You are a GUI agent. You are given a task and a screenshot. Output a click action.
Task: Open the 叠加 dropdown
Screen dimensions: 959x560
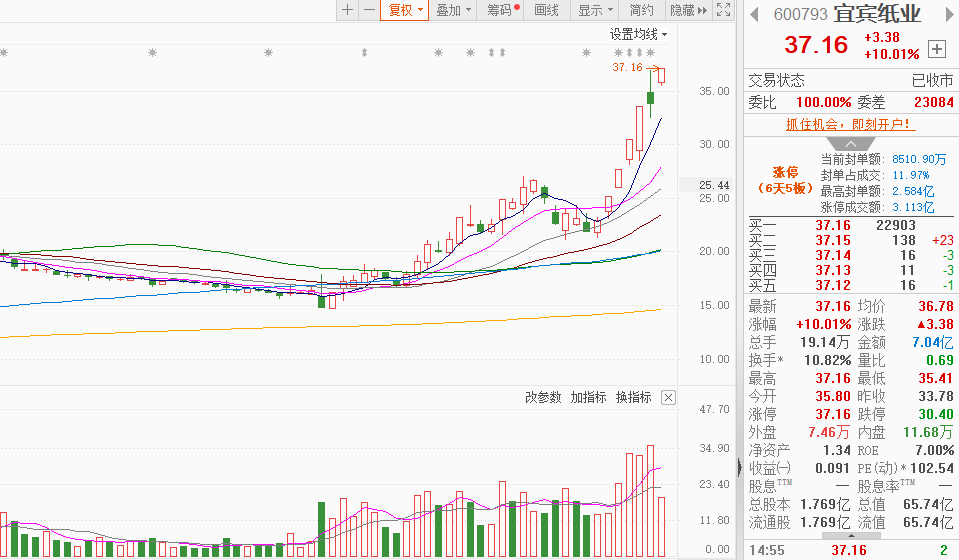point(453,10)
